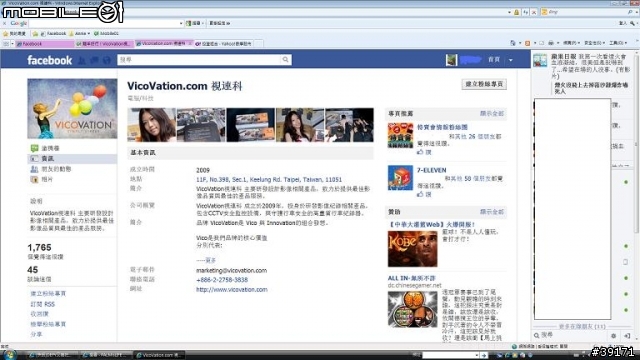Viewport: 640px width, 360px height.
Task: Close the active VicoVation browser tab
Action: (x=190, y=43)
